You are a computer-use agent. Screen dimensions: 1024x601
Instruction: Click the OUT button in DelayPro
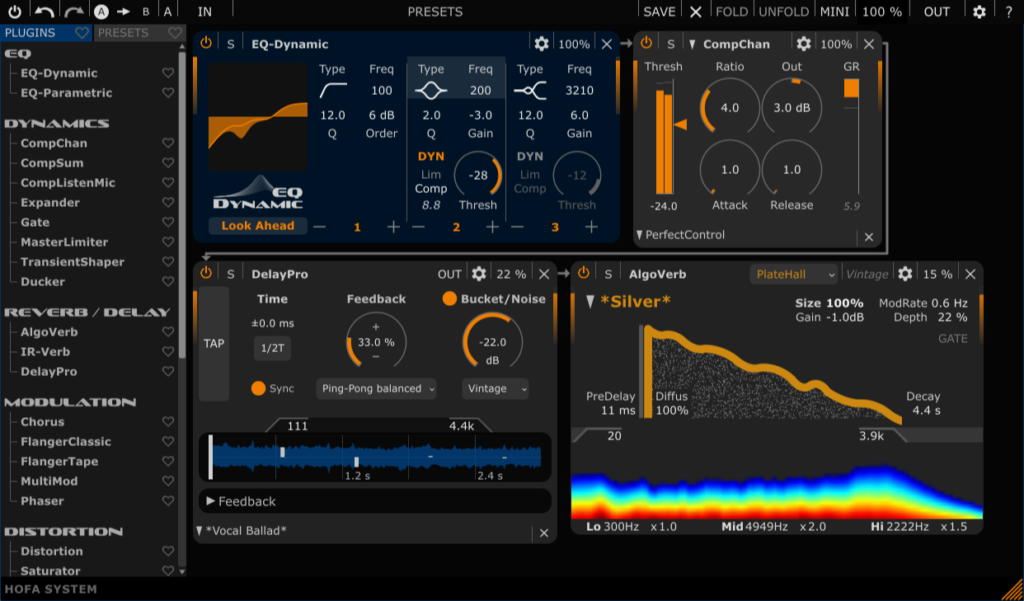pos(450,274)
